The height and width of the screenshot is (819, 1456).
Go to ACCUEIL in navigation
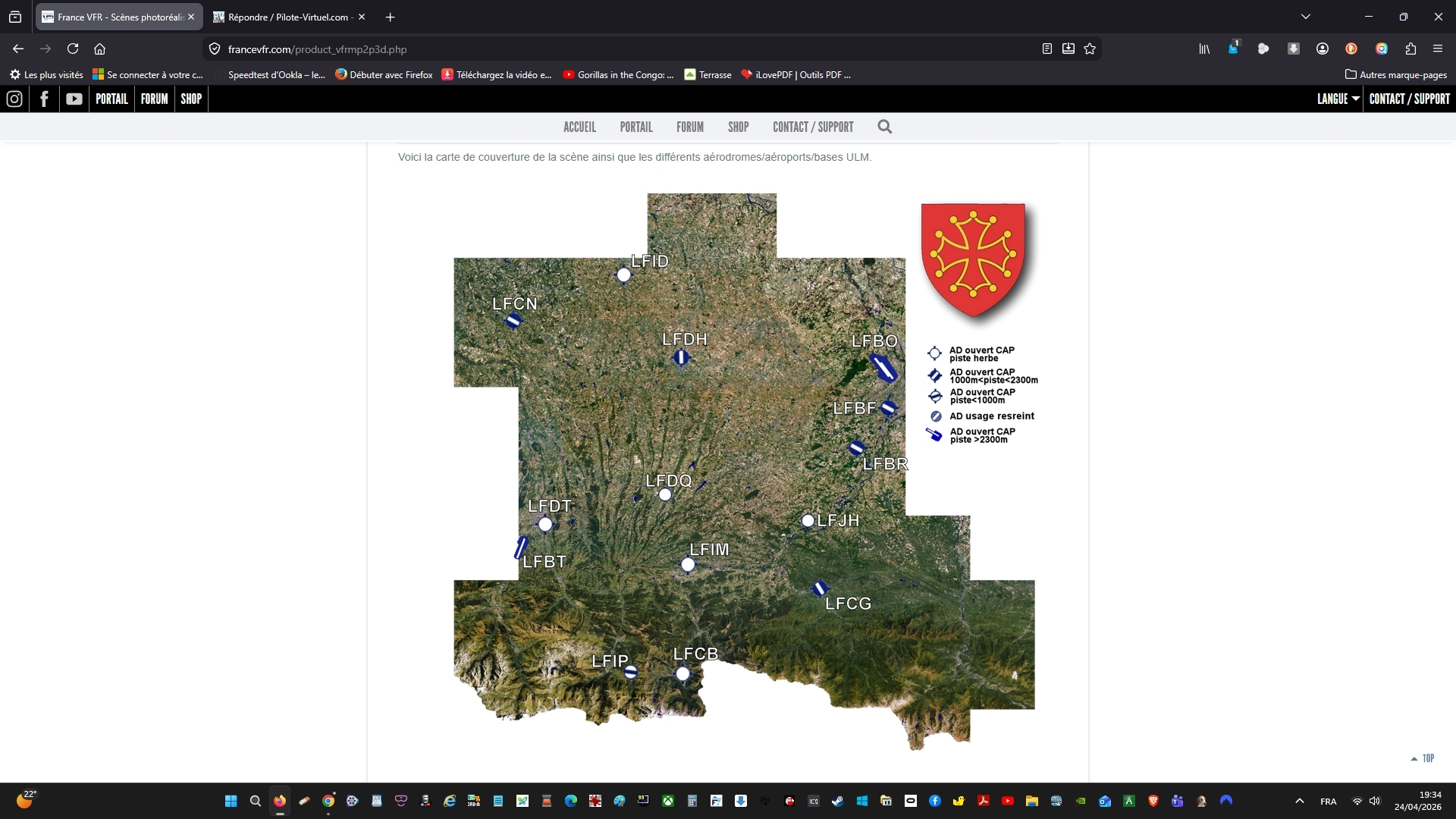579,127
